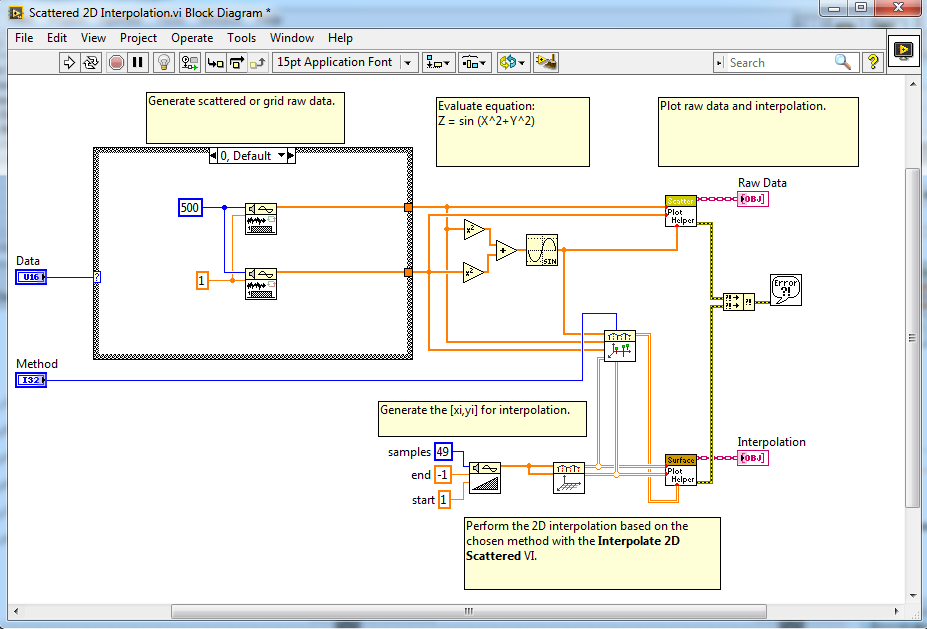Click the scroll down arrow
Screen dimensions: 927x629
(x=912, y=596)
